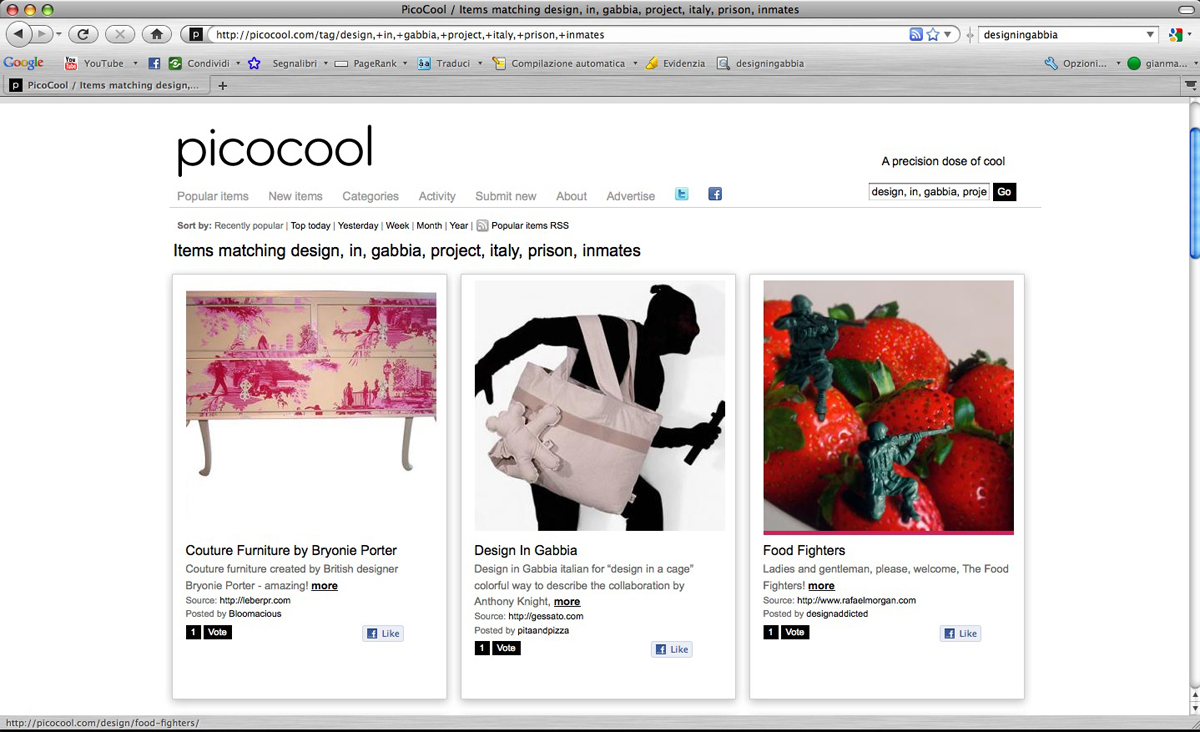The image size is (1200, 732).
Task: Click the Google search engine icon
Action: click(1176, 34)
